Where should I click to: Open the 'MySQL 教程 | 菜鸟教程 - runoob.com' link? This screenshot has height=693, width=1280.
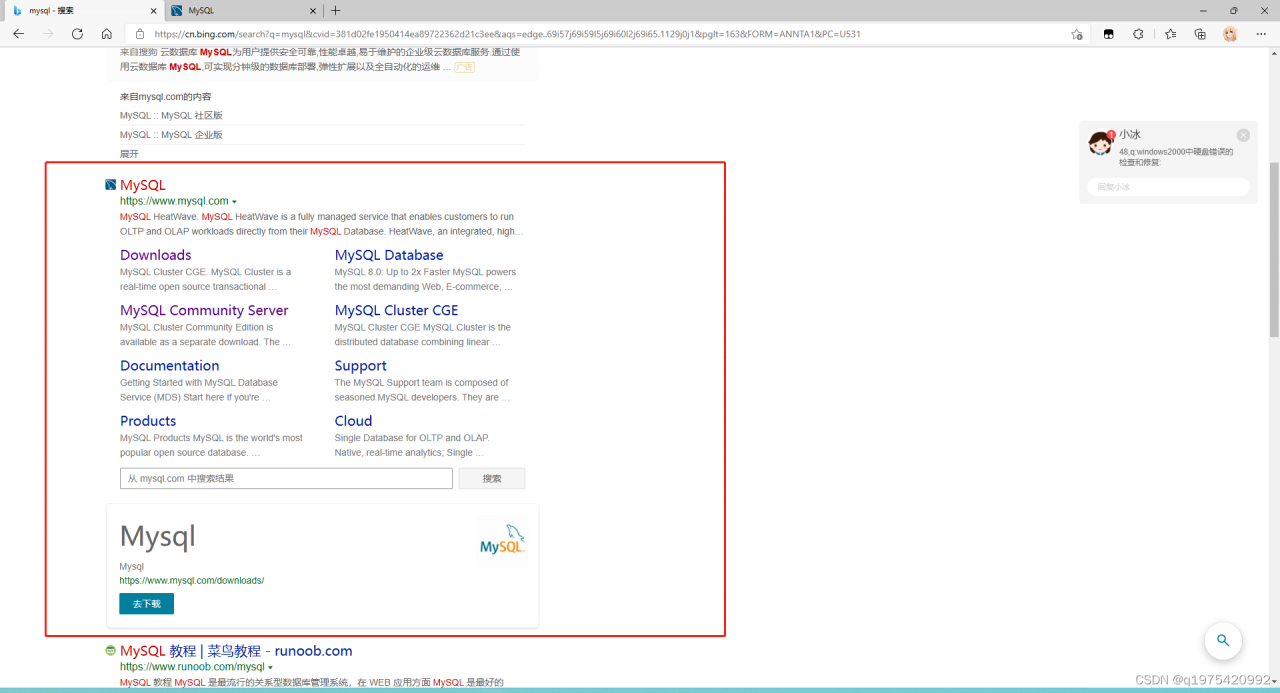point(236,651)
